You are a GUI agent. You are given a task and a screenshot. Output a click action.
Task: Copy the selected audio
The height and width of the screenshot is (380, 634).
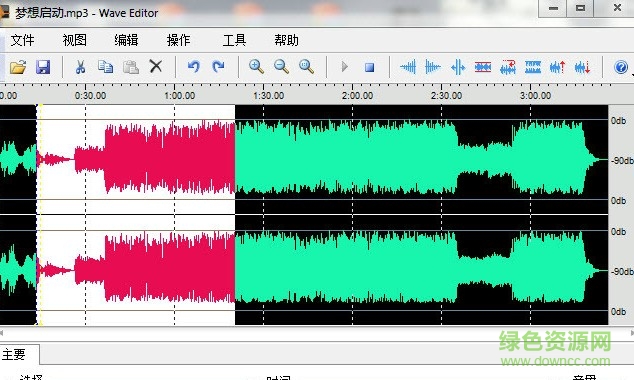pyautogui.click(x=106, y=67)
